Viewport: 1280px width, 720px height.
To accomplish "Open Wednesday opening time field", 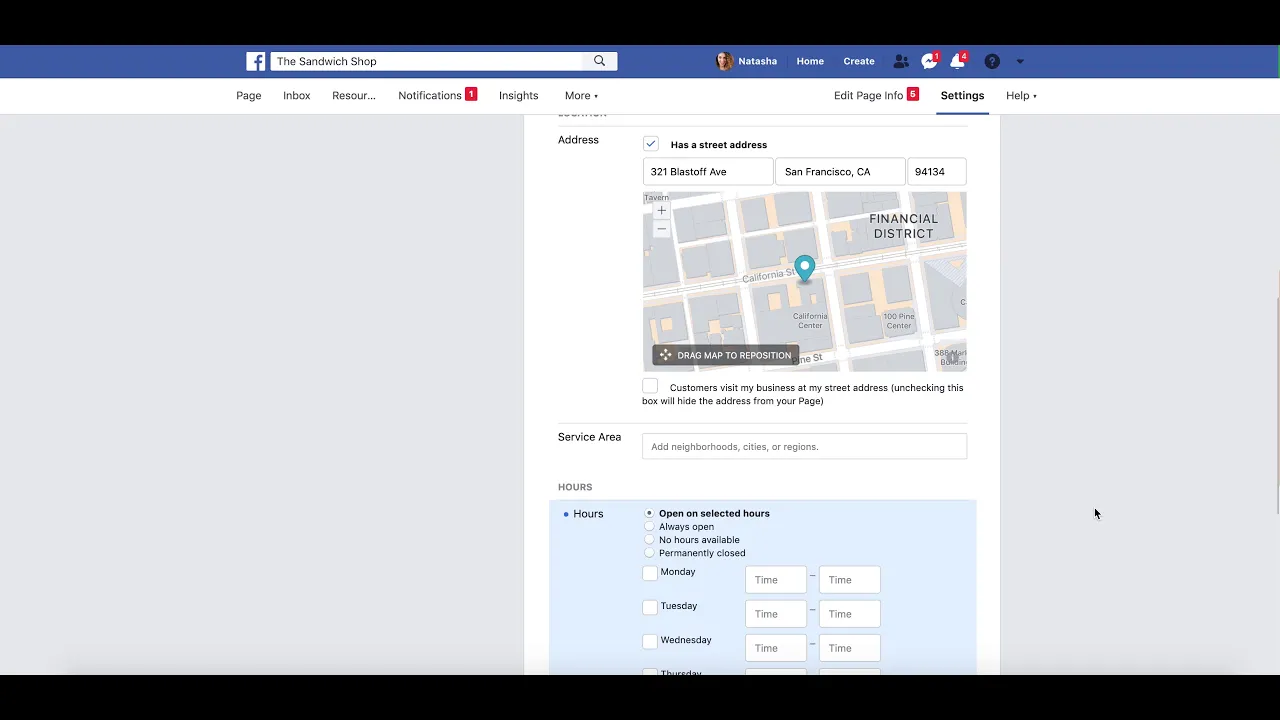I will pos(776,648).
